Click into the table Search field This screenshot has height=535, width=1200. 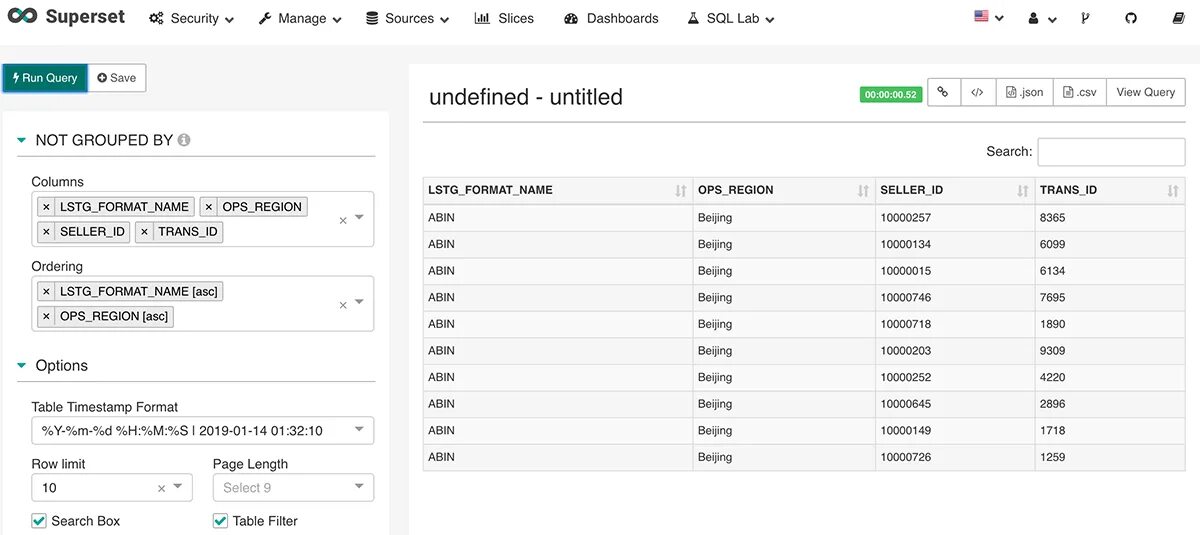click(1111, 152)
